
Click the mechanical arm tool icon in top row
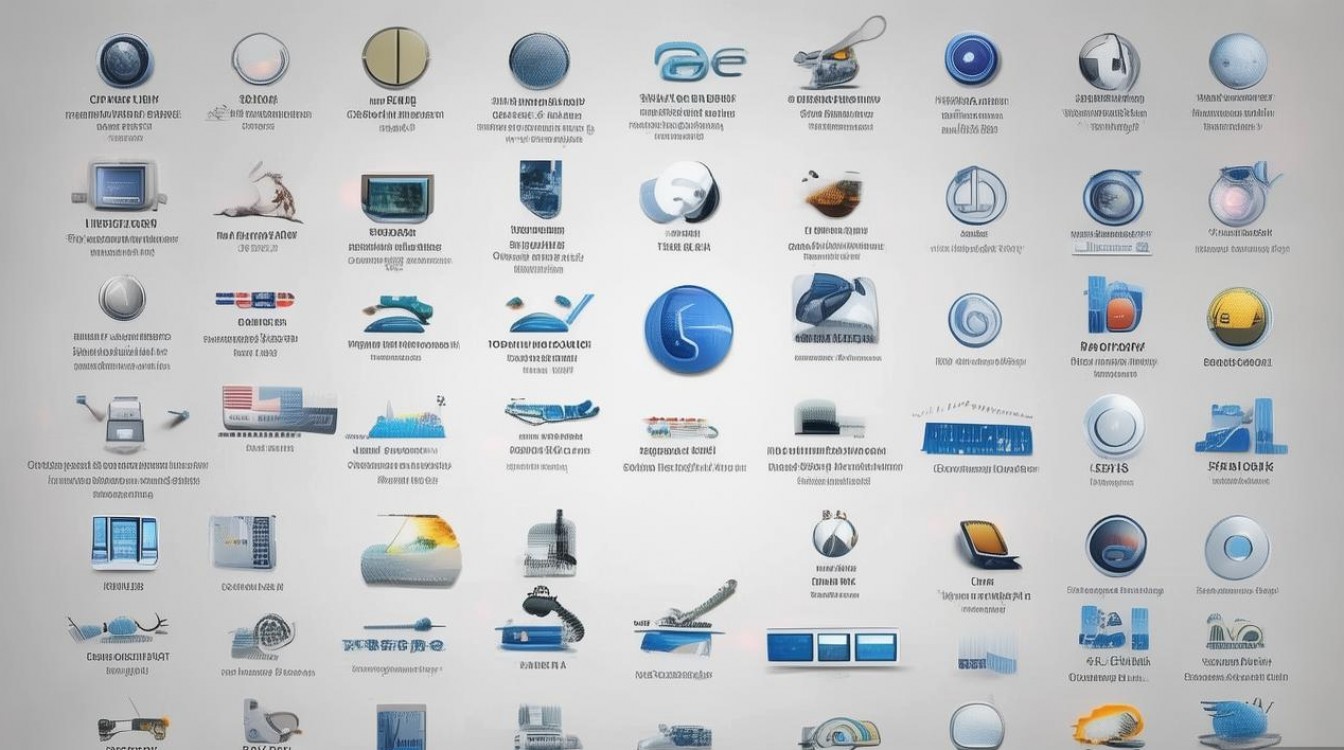coord(838,55)
